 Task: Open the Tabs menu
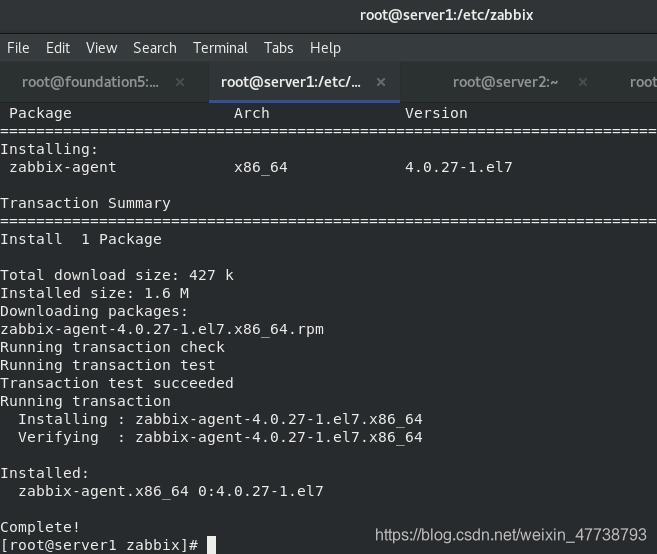(x=278, y=48)
